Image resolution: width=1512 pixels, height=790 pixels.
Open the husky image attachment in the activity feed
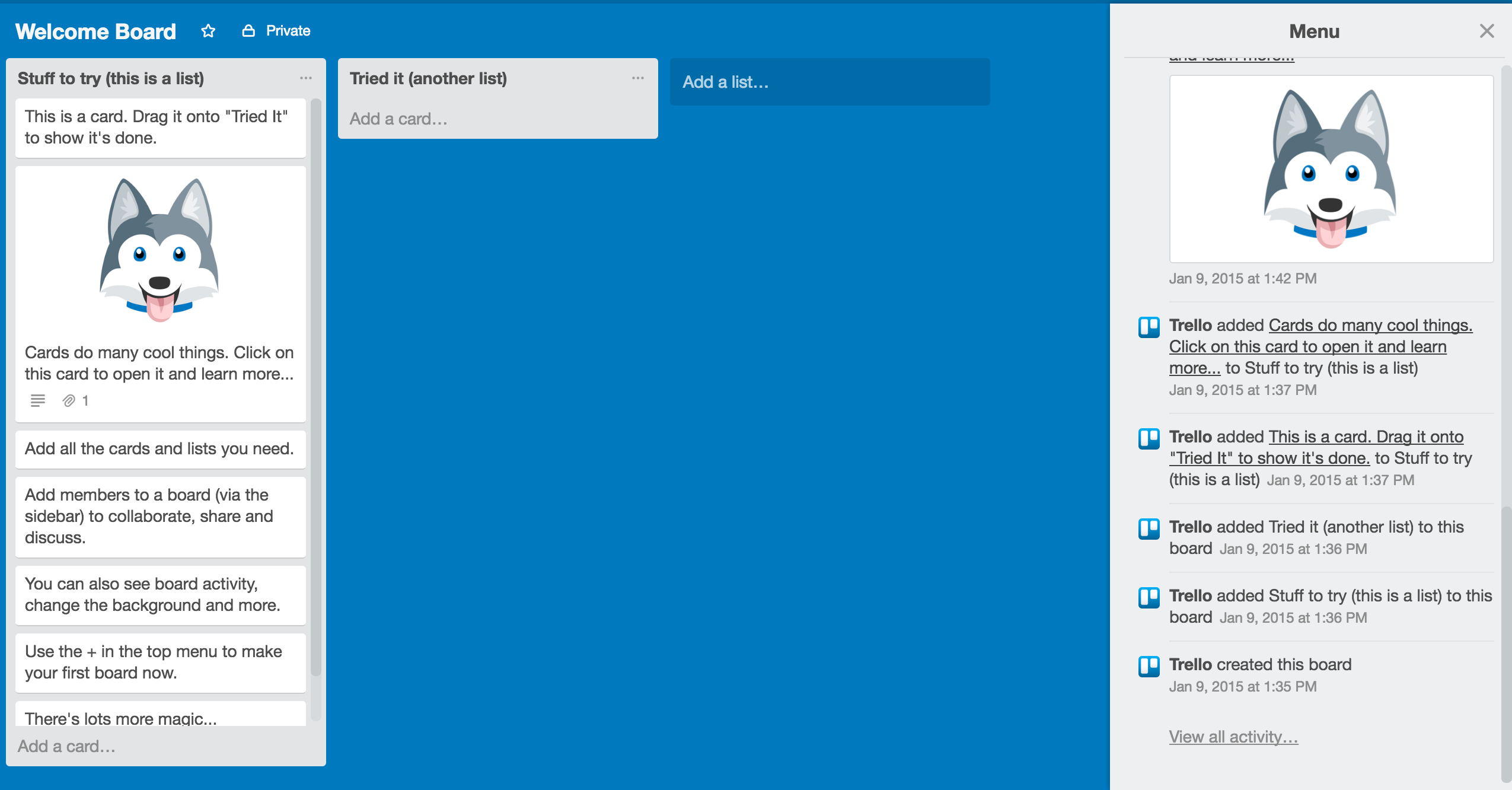click(x=1331, y=169)
